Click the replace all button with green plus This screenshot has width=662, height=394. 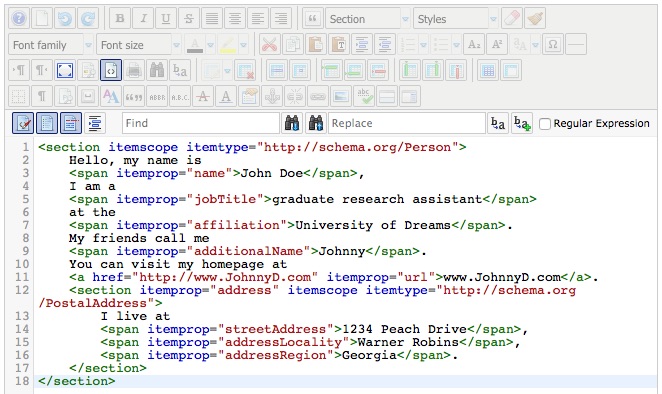point(522,123)
